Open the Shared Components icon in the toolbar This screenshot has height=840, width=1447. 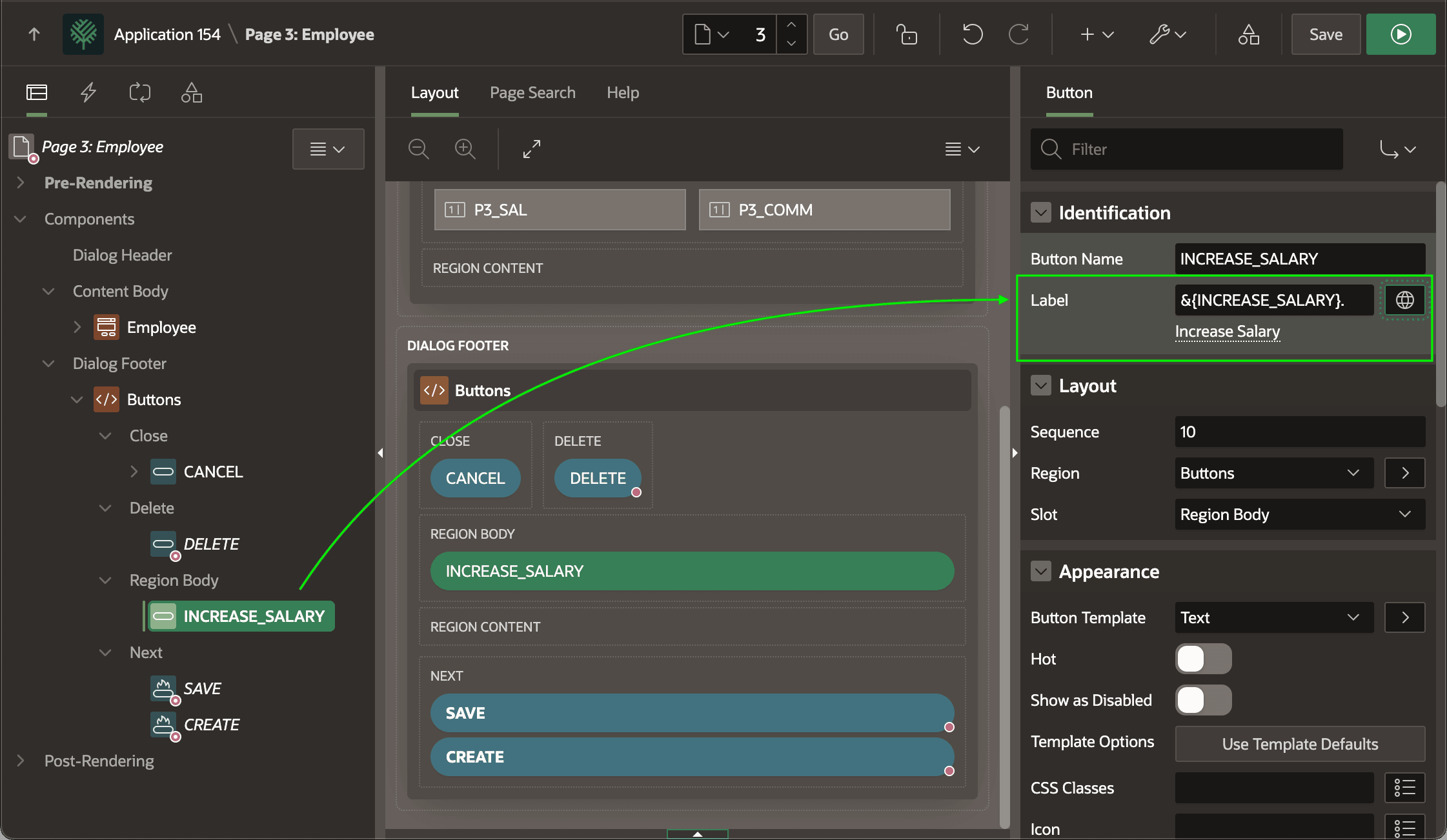point(1248,34)
